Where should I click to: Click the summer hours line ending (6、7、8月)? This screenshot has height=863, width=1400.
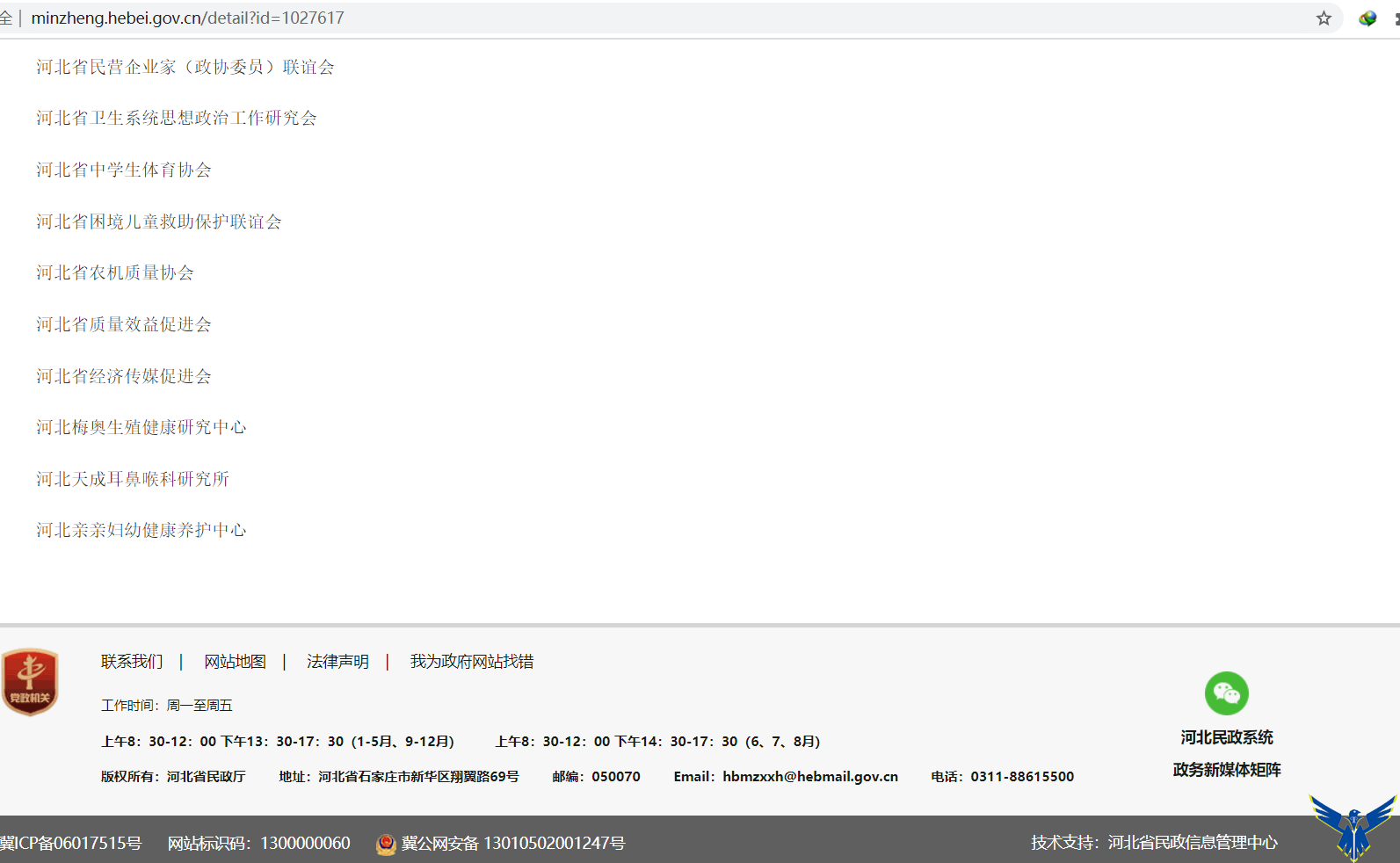(657, 742)
